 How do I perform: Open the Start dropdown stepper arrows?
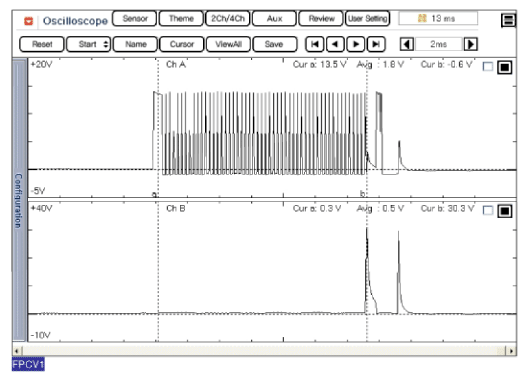point(106,44)
